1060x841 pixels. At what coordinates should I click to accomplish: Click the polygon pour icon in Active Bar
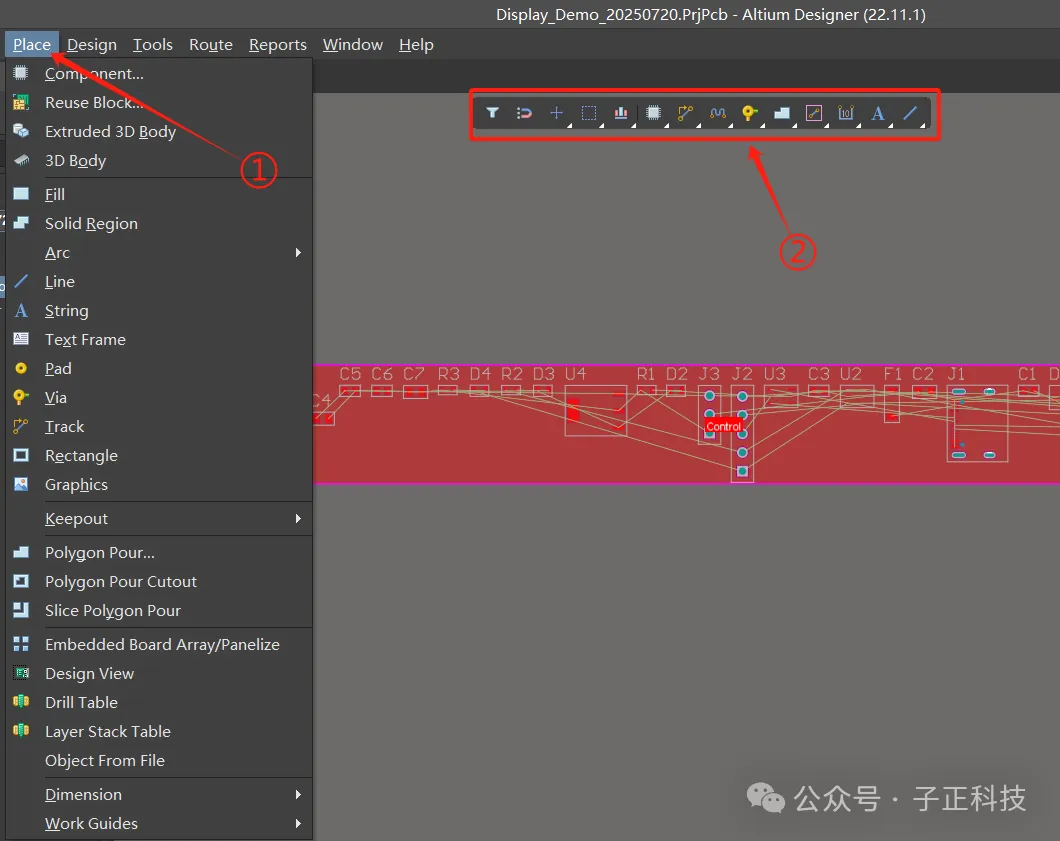click(x=781, y=113)
